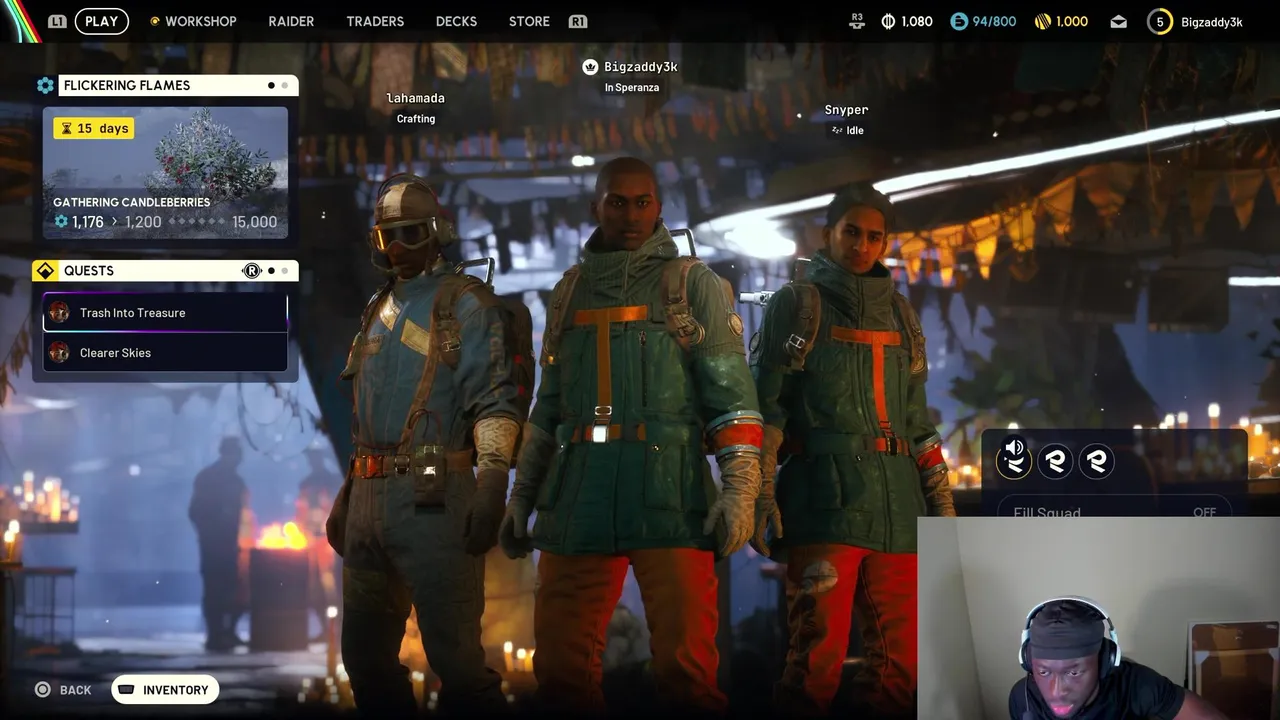
Task: Click the yellow striped currency icon
Action: 1043,21
